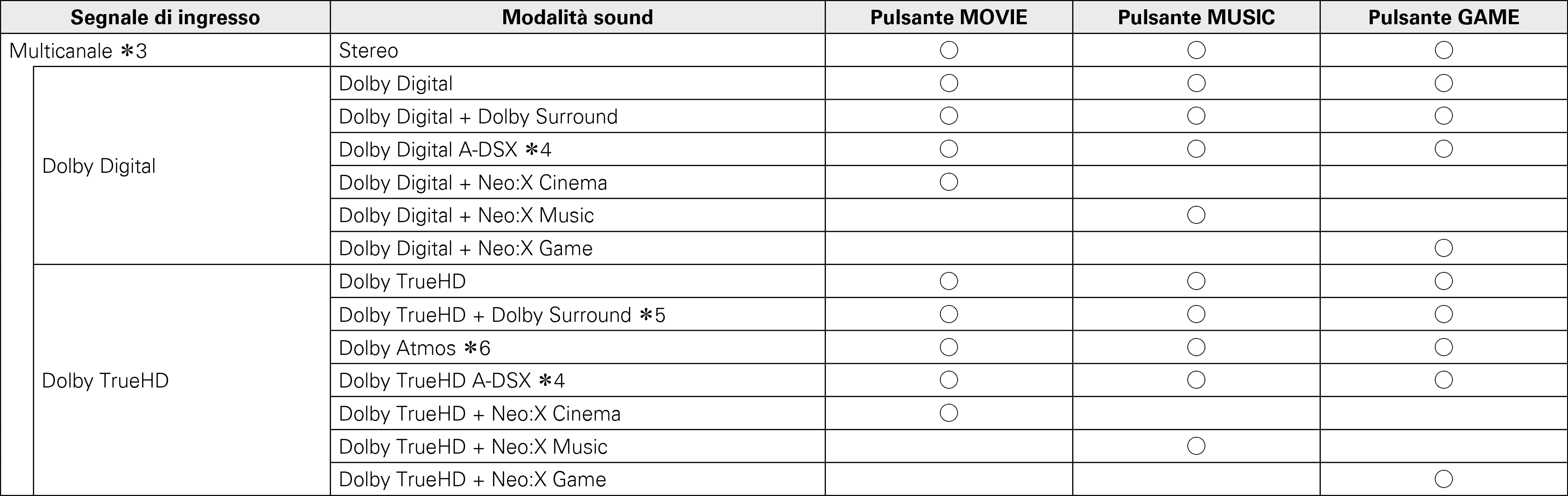Select the Multicanale ✻3 input signal cell
The height and width of the screenshot is (496, 1568).
pos(79,50)
